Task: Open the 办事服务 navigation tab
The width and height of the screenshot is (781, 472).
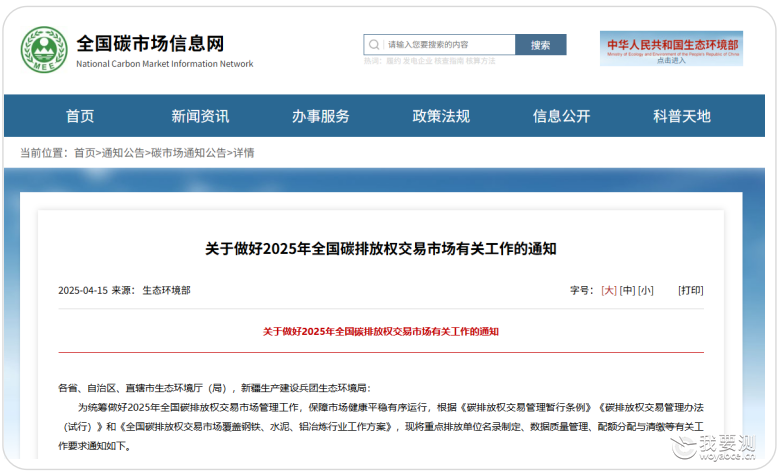Action: pyautogui.click(x=321, y=116)
